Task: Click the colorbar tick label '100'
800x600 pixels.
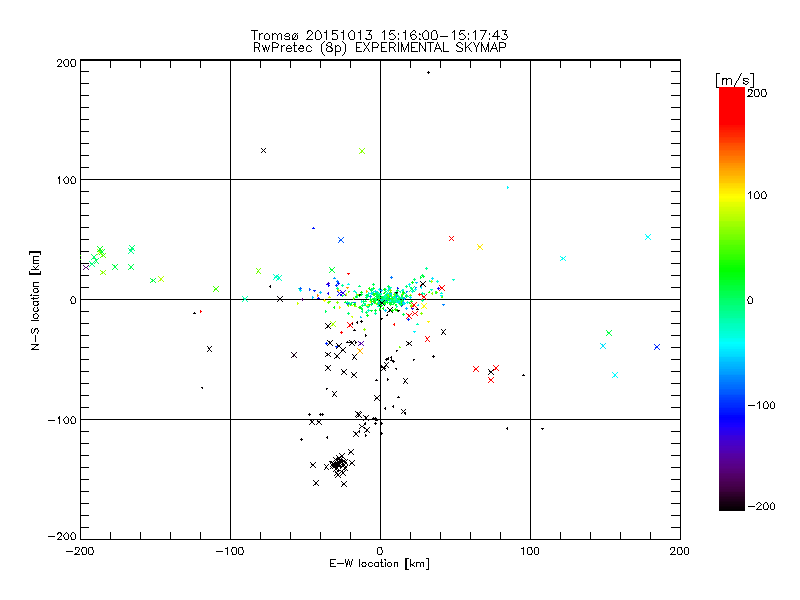Action: [757, 195]
